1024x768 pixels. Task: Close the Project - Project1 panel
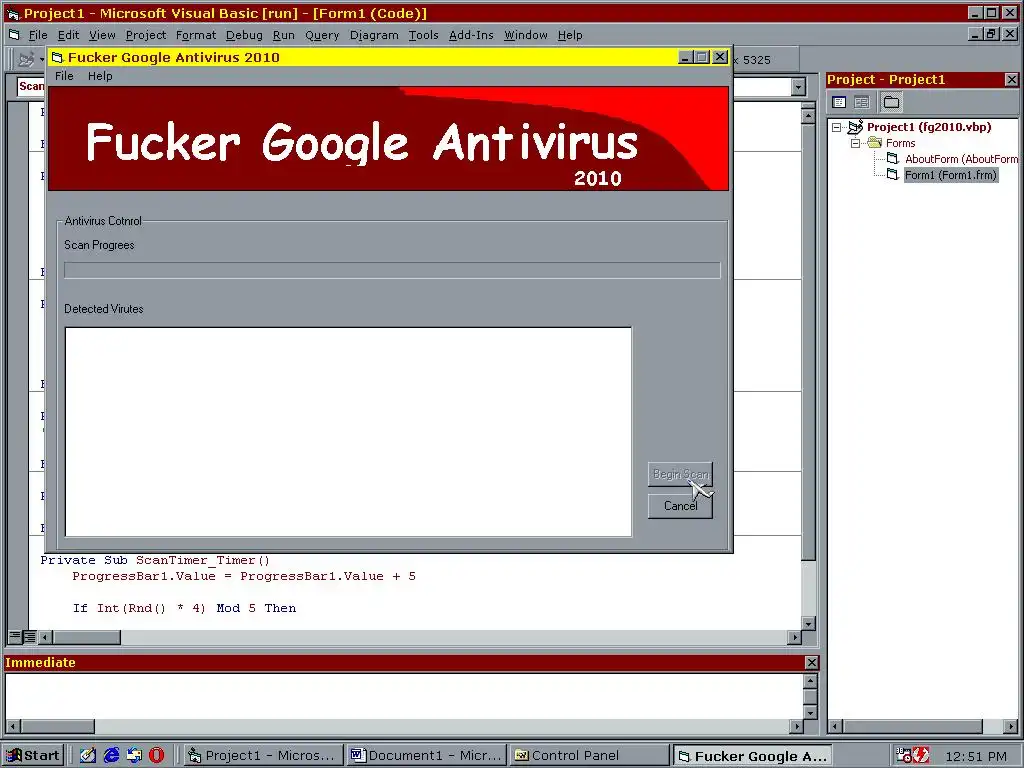click(1011, 80)
